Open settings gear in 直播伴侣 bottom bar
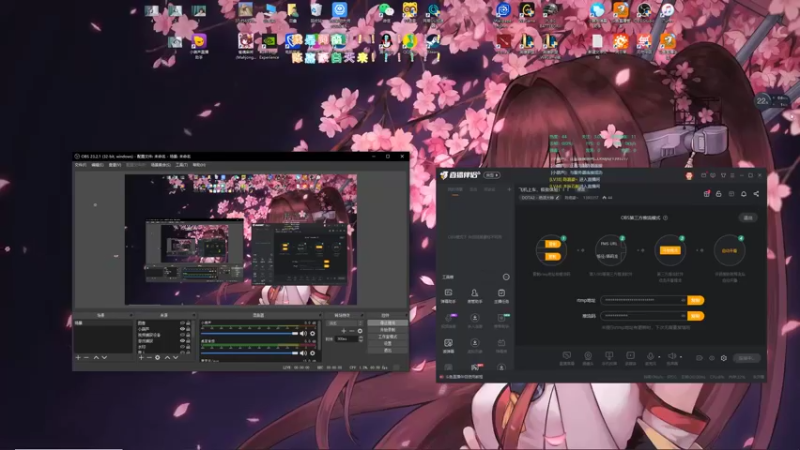 (723, 358)
